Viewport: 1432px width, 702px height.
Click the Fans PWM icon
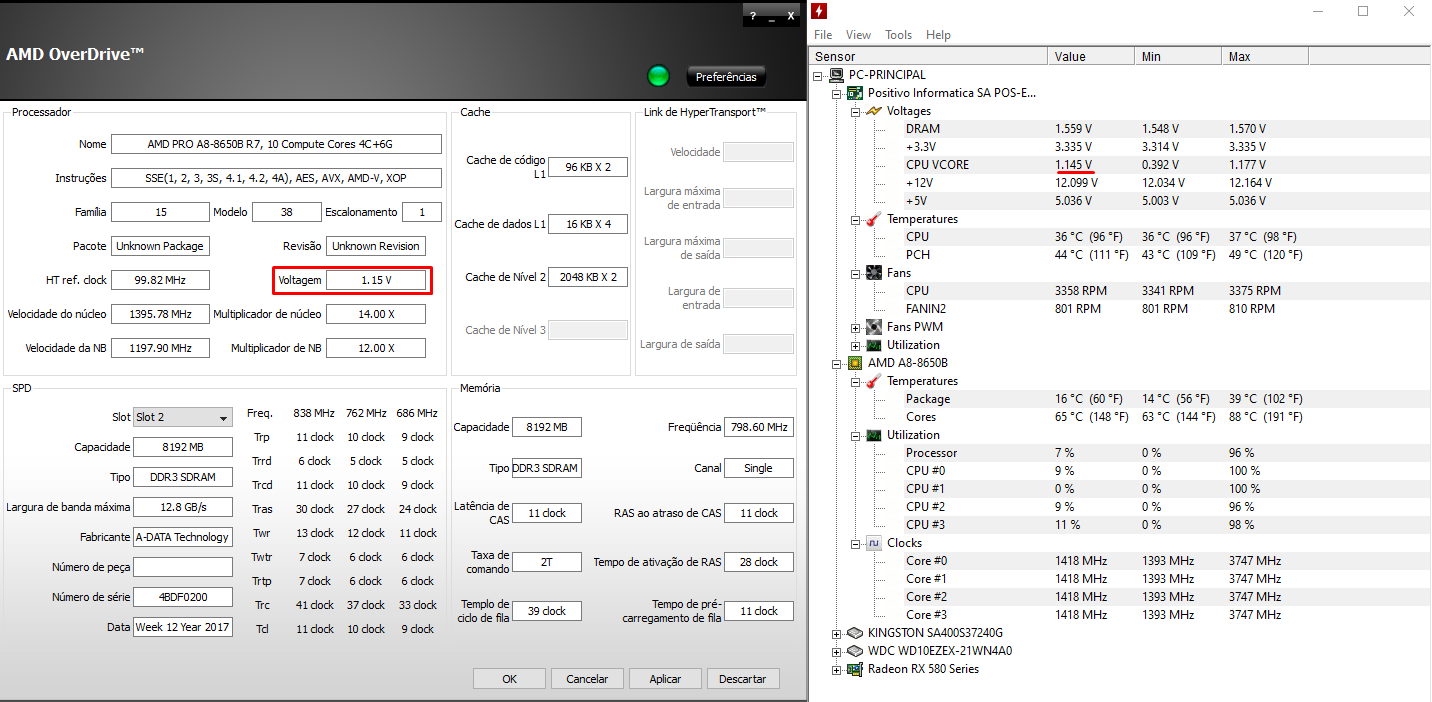point(873,327)
